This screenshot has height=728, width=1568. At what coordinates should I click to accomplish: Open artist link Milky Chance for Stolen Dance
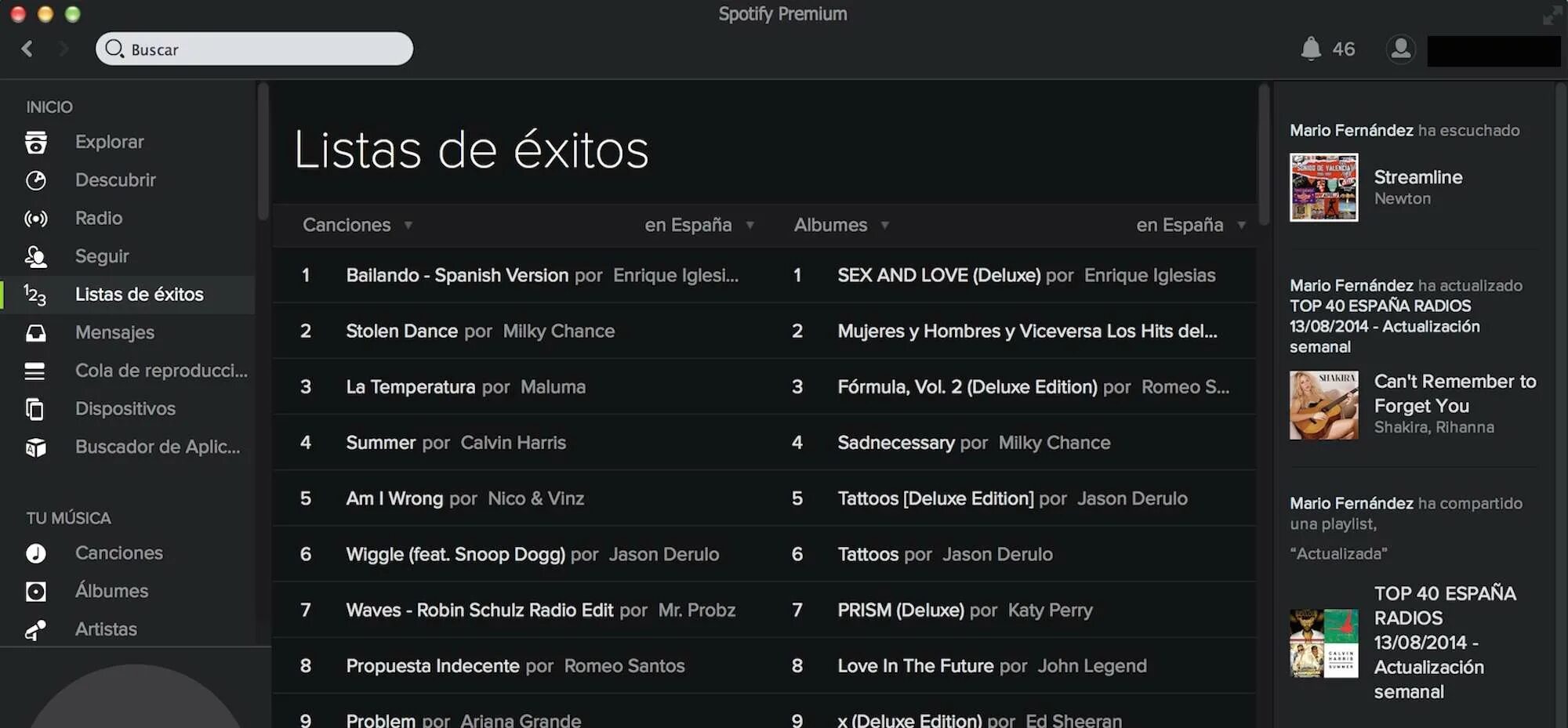point(558,331)
